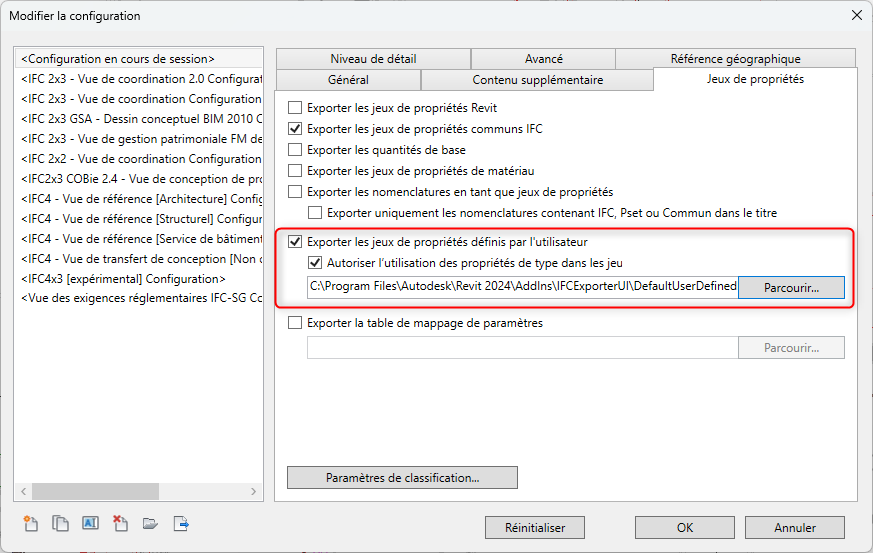Rename the selected configuration
The image size is (873, 553).
(x=90, y=523)
